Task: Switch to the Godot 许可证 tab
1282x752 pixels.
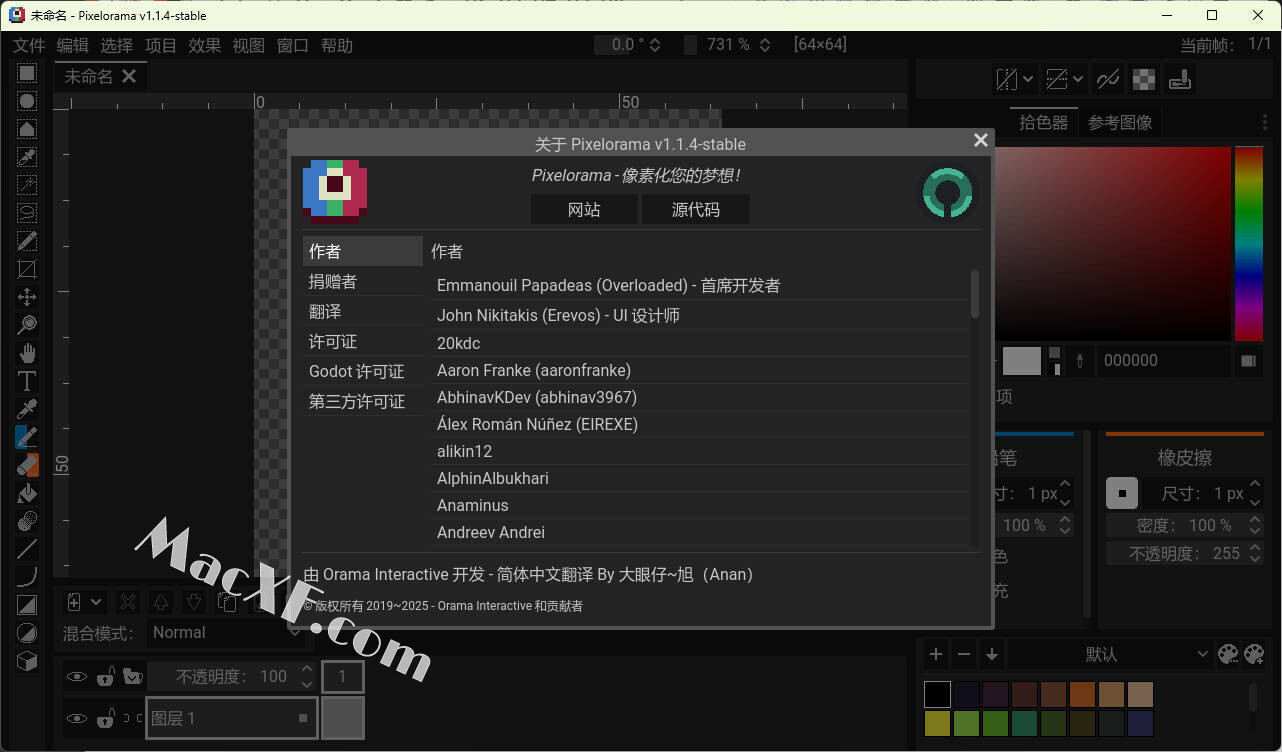Action: pyautogui.click(x=363, y=372)
